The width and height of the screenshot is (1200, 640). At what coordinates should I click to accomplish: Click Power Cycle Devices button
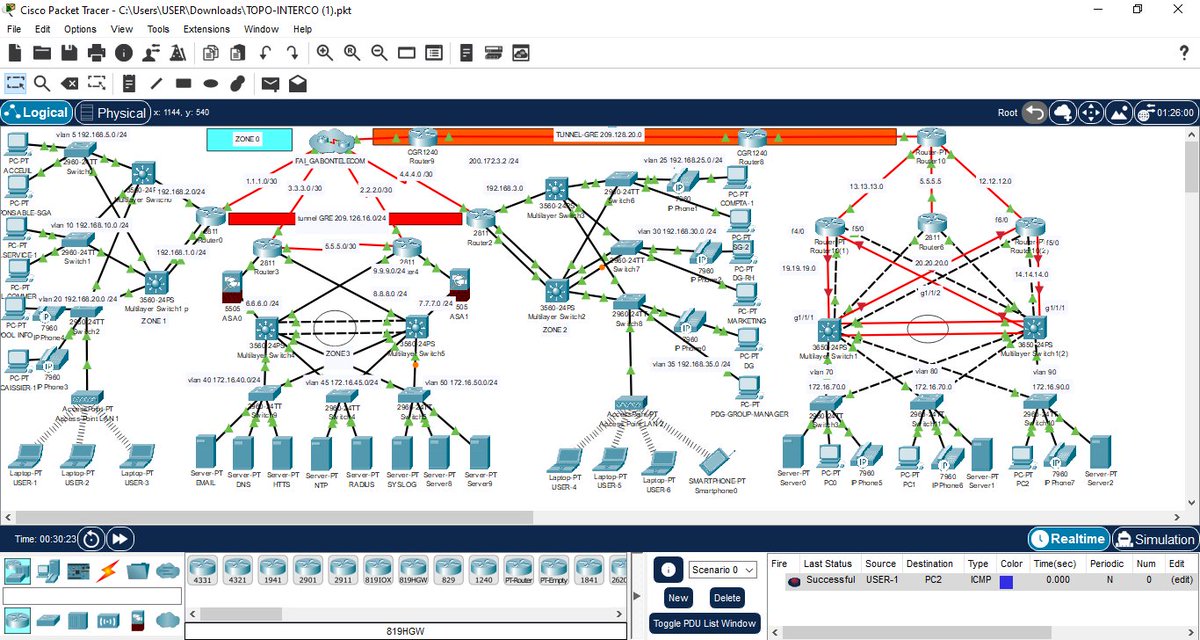[x=90, y=539]
